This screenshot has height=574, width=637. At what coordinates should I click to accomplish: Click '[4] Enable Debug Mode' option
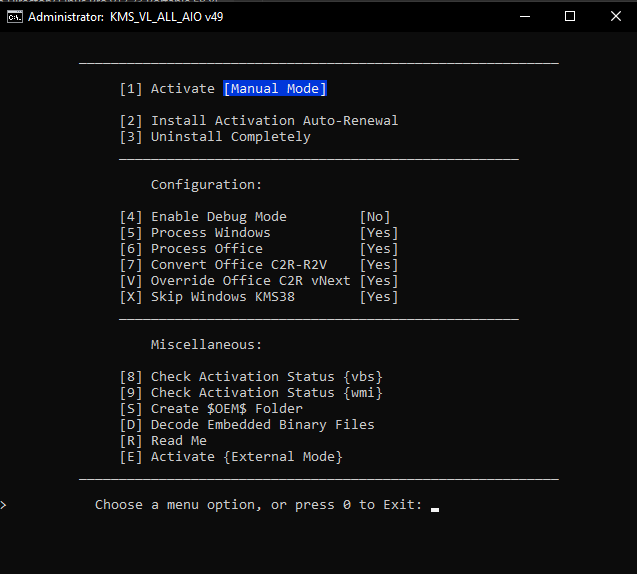pos(203,217)
